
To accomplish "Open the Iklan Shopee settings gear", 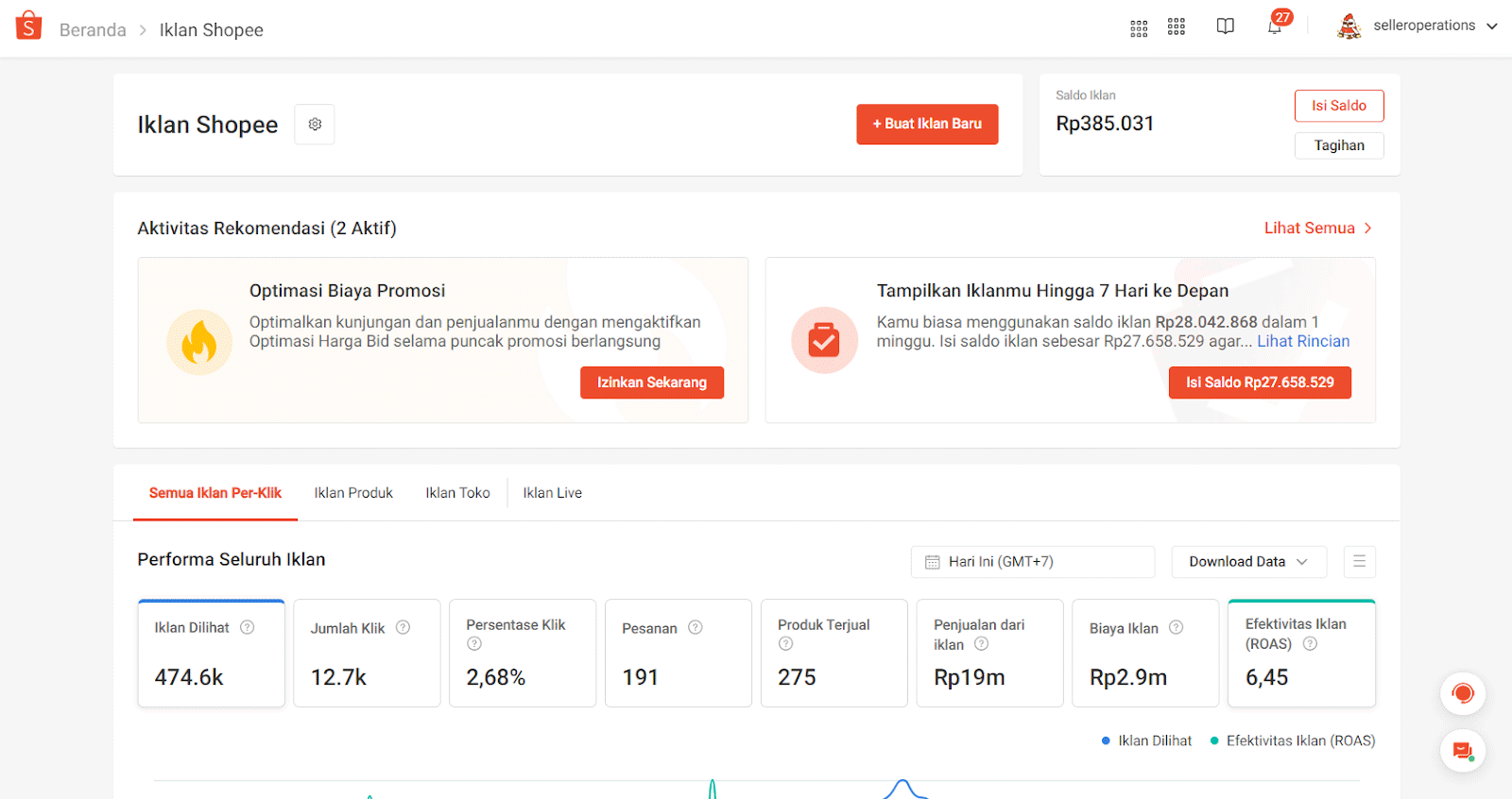I will (x=315, y=125).
